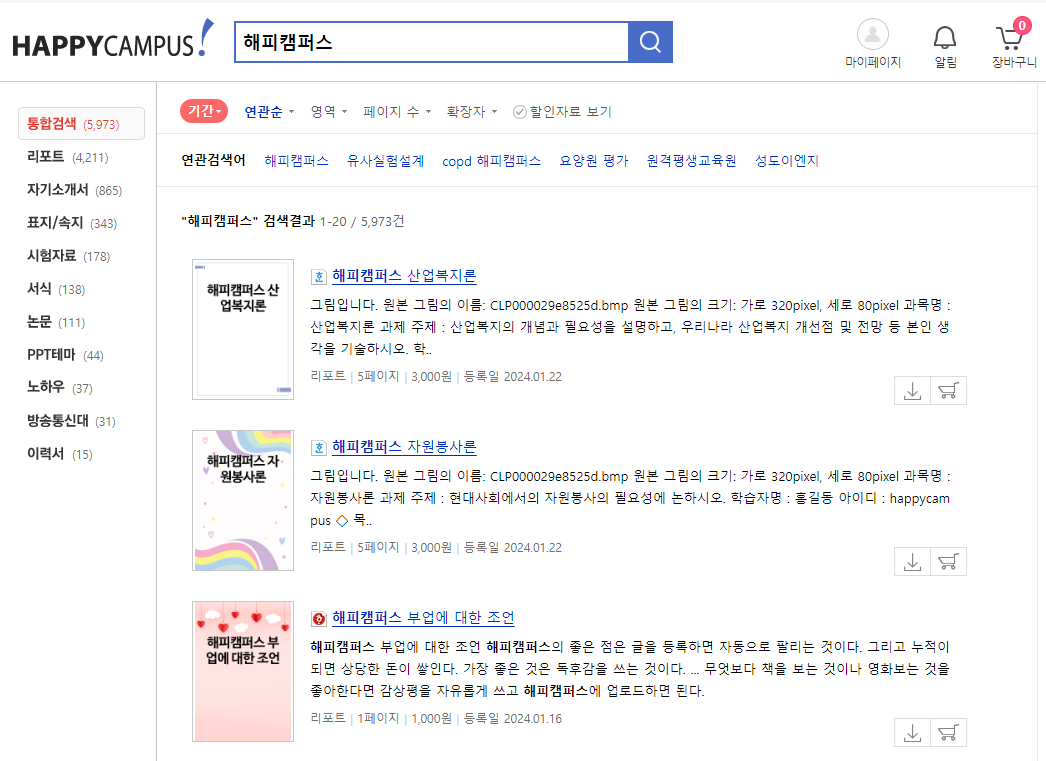1046x761 pixels.
Task: Download the 해피캠퍼스 산업복지론 document
Action: pyautogui.click(x=911, y=390)
